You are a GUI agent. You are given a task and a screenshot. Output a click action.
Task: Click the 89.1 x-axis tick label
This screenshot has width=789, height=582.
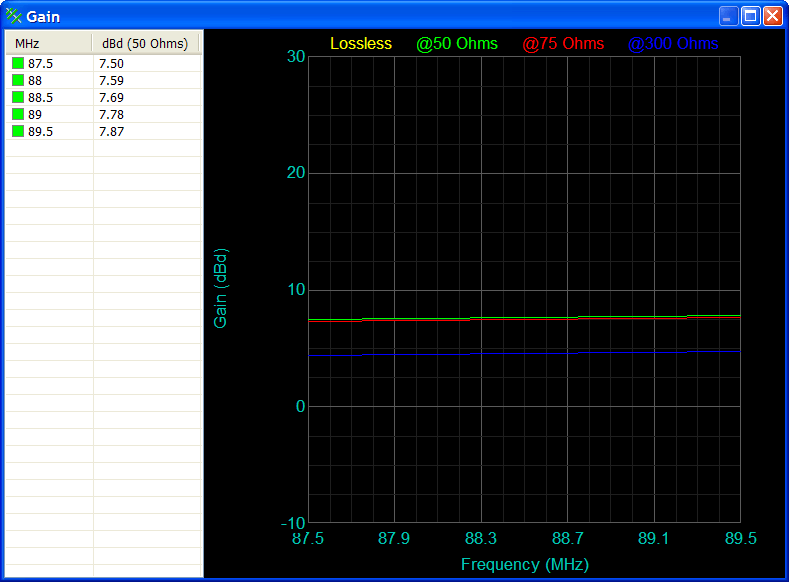tap(654, 538)
